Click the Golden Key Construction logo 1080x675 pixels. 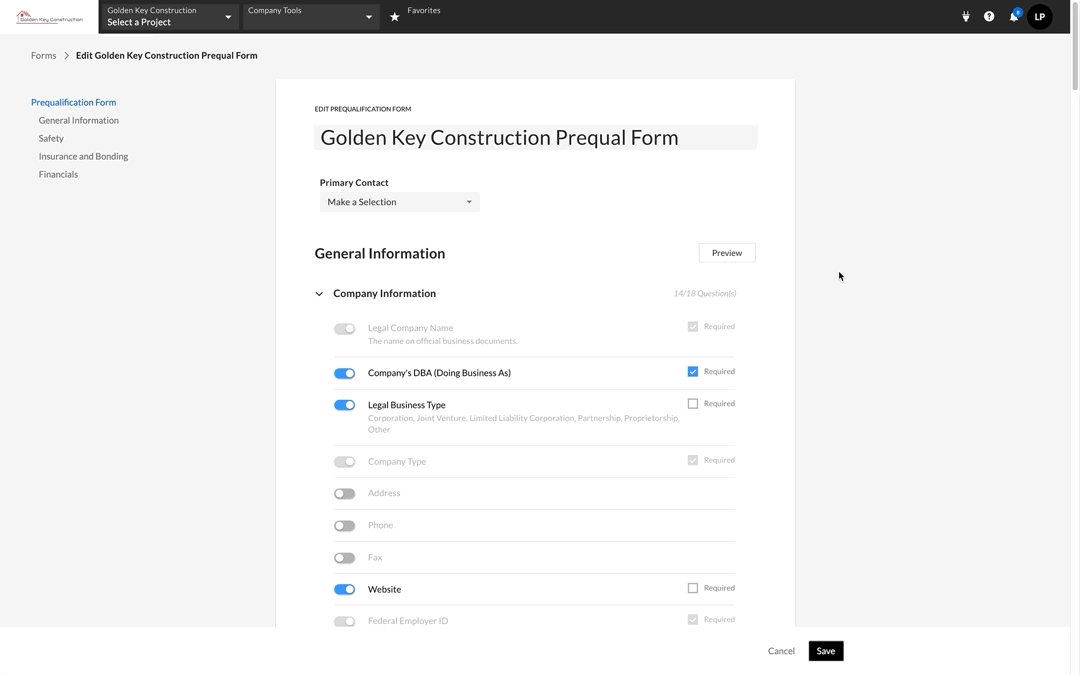(50, 17)
